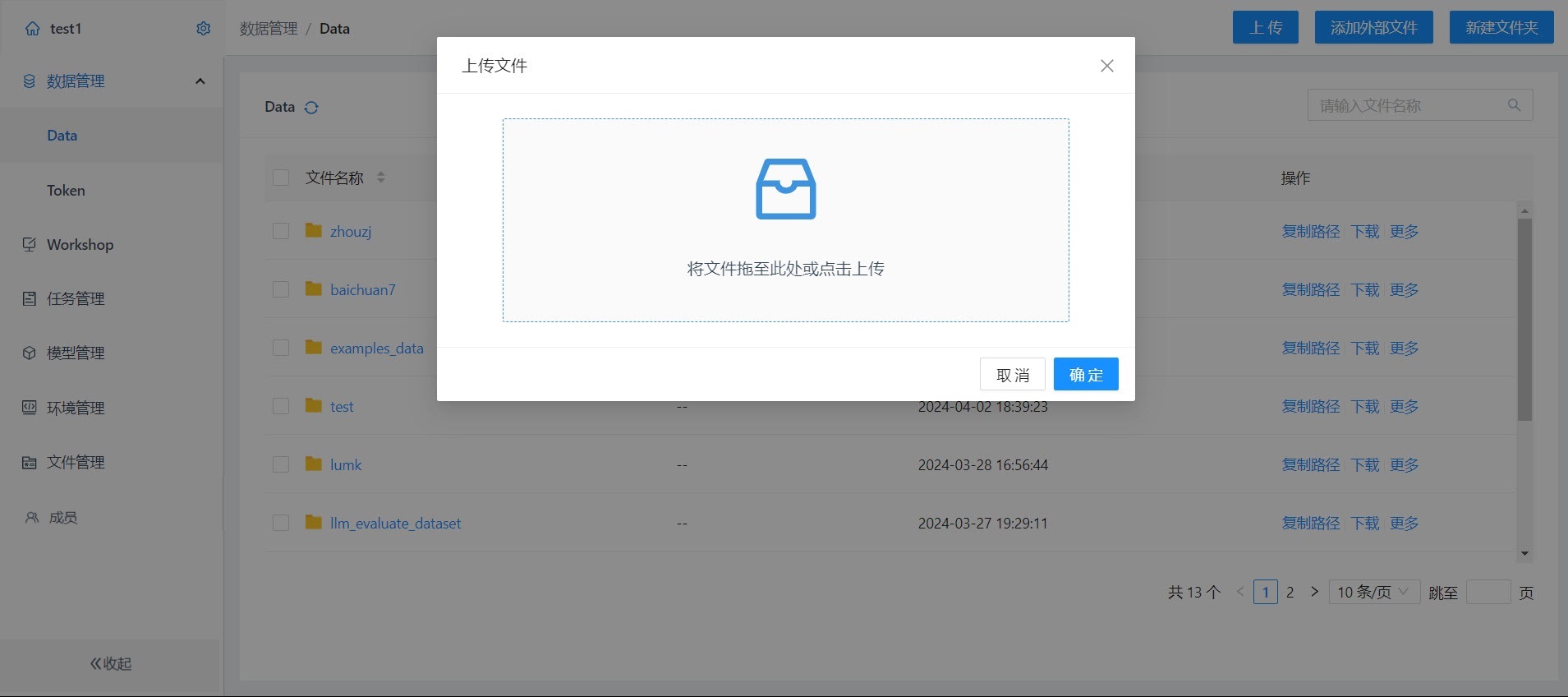Screen dimensions: 1568x697
Task: Collapse the 数据管理 menu section
Action: pos(200,81)
